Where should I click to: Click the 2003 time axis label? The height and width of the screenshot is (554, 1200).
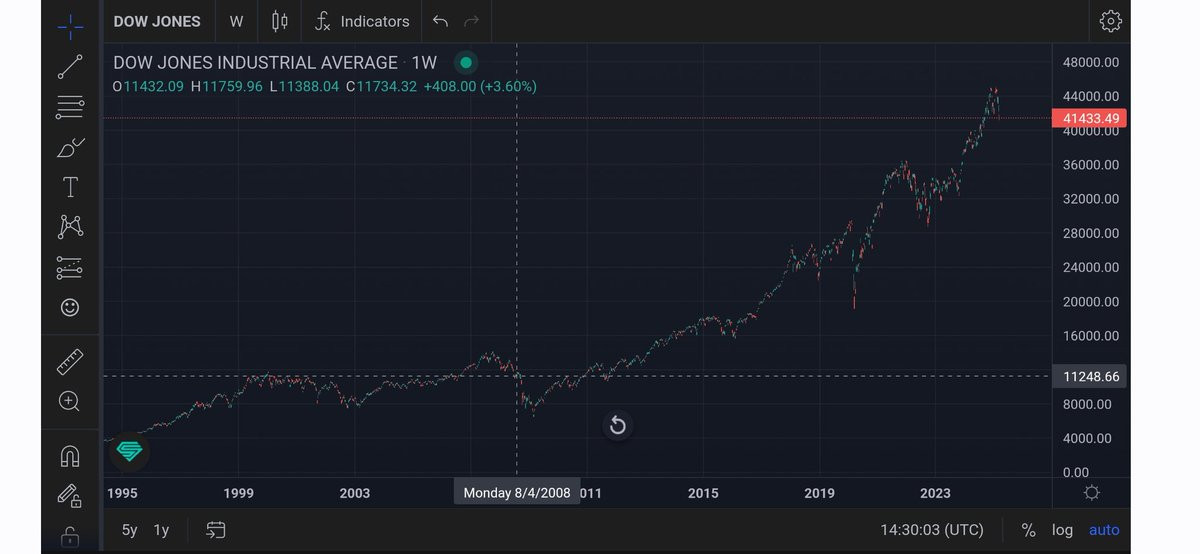(x=354, y=493)
